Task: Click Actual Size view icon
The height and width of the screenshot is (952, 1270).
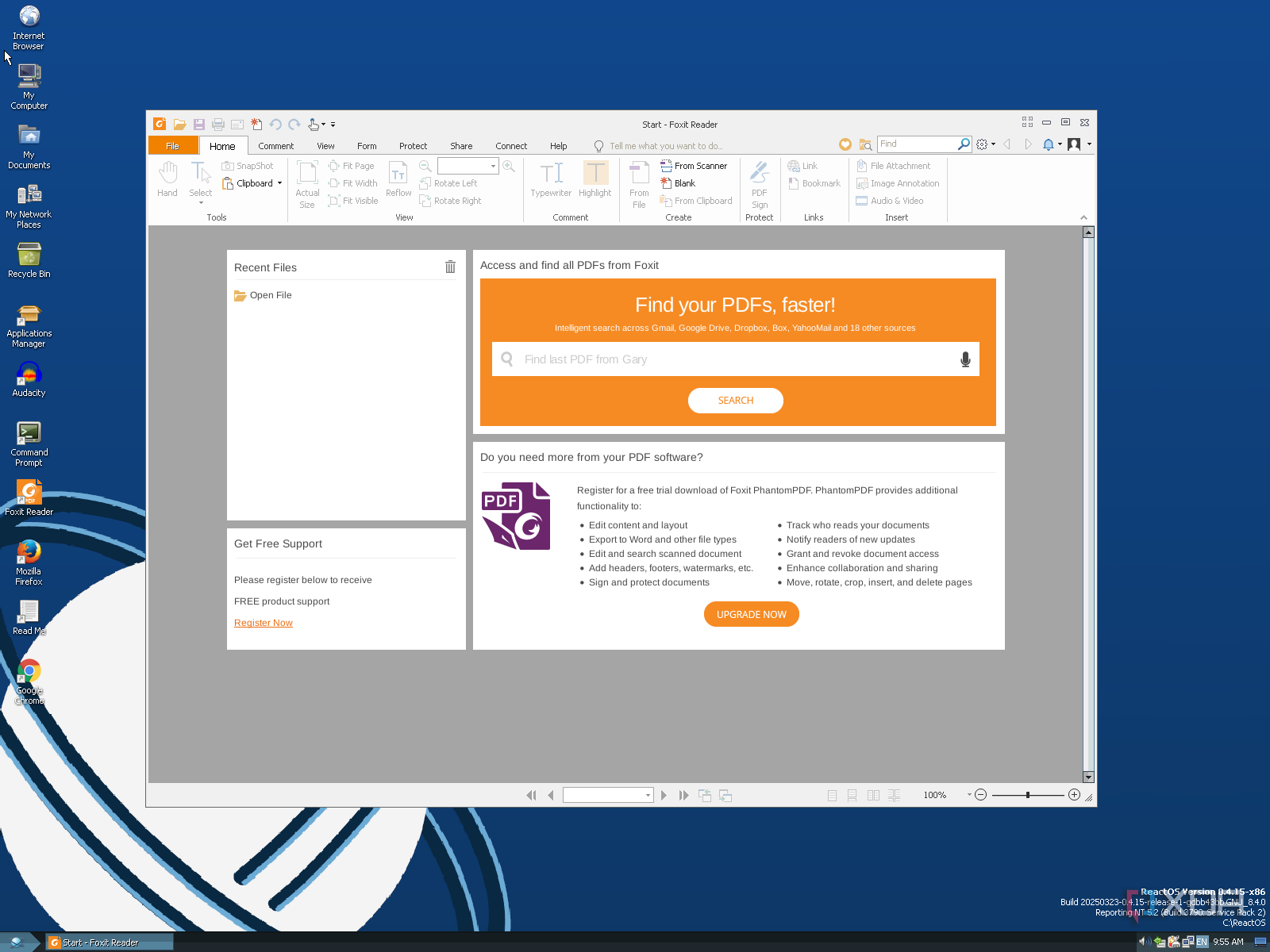Action: coord(307,184)
